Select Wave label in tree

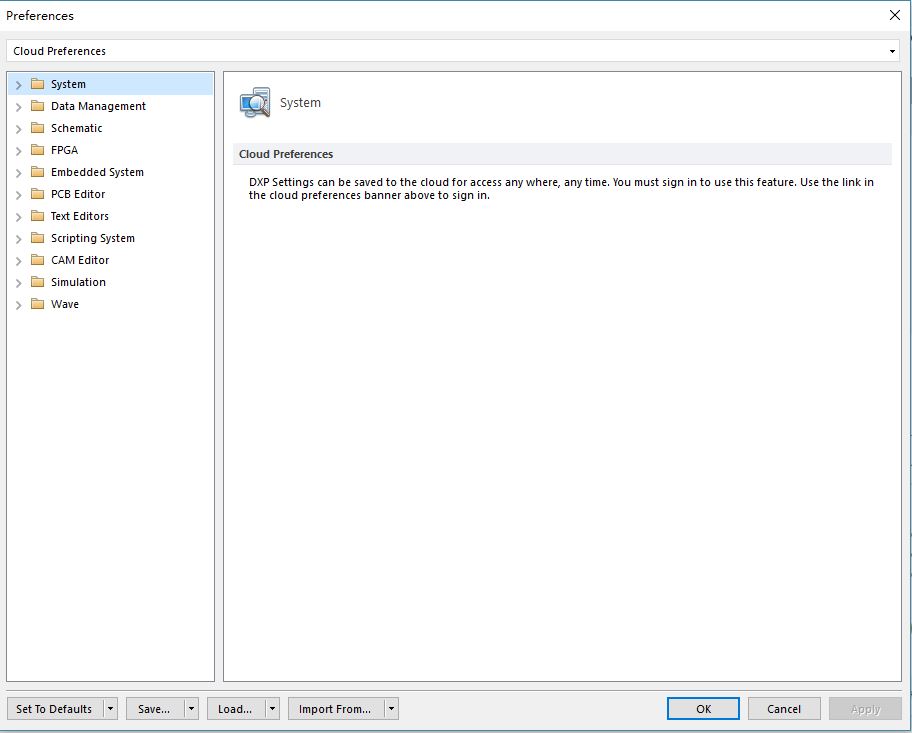click(x=65, y=304)
